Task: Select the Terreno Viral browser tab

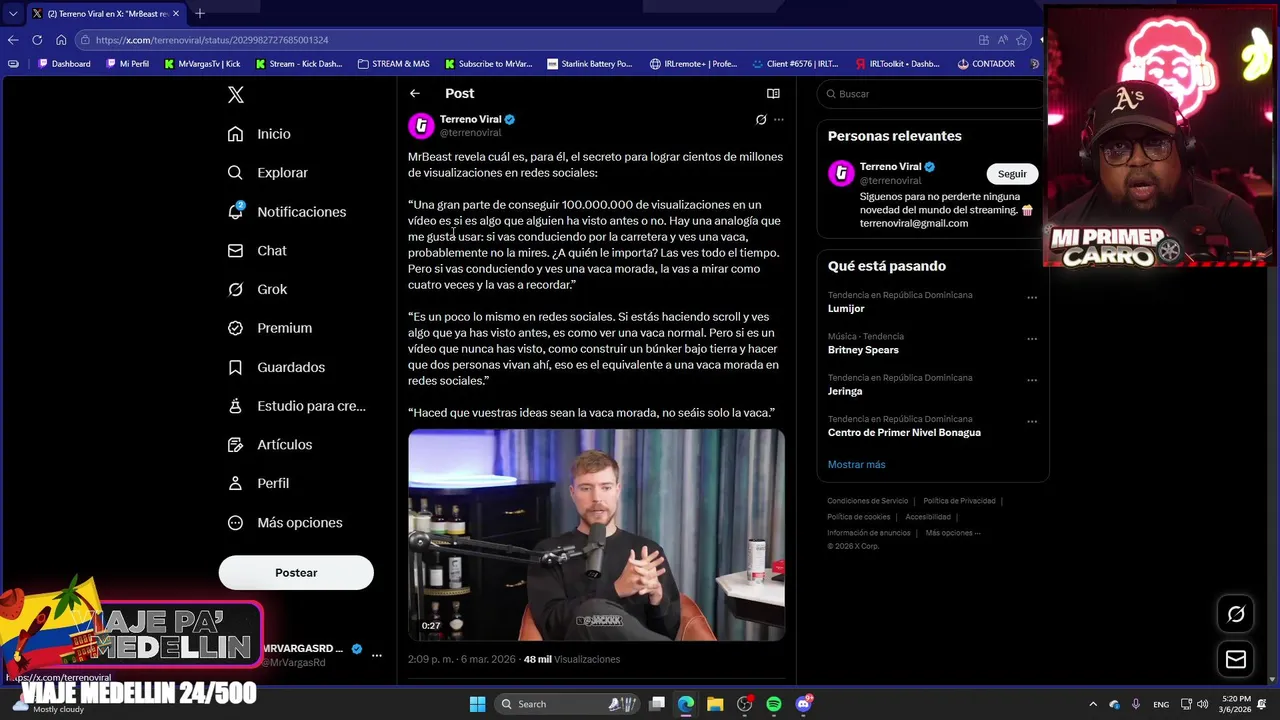Action: (105, 13)
